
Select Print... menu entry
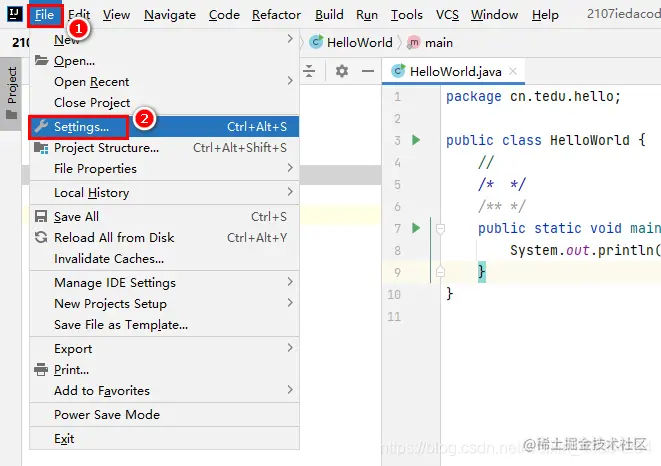[x=164, y=369]
